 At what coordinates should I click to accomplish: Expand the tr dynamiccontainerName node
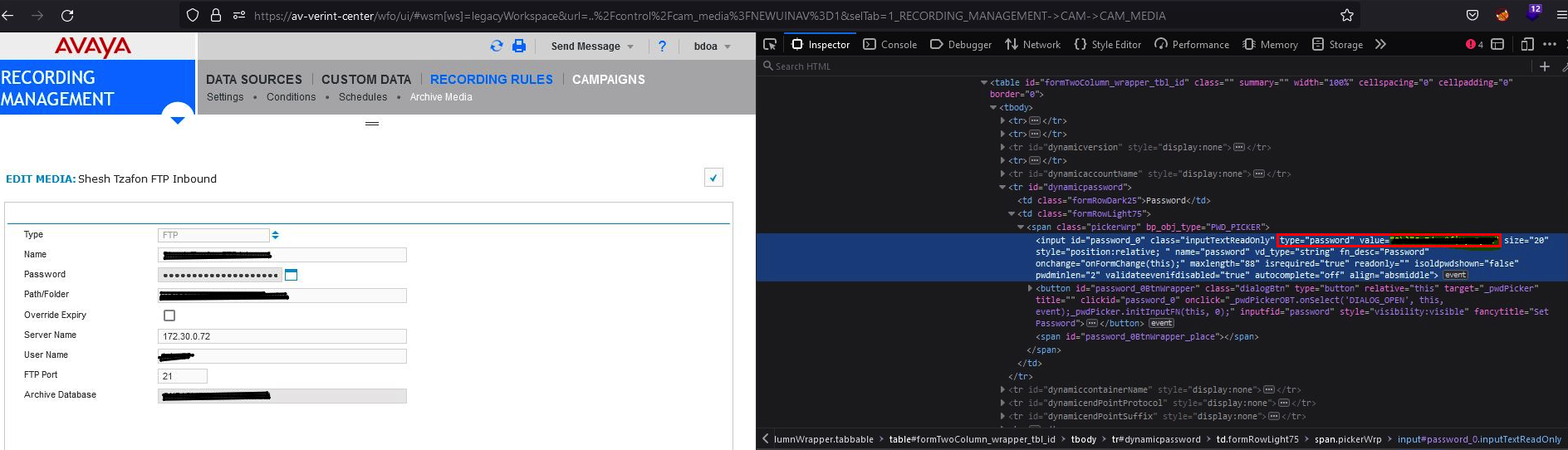[x=1002, y=389]
